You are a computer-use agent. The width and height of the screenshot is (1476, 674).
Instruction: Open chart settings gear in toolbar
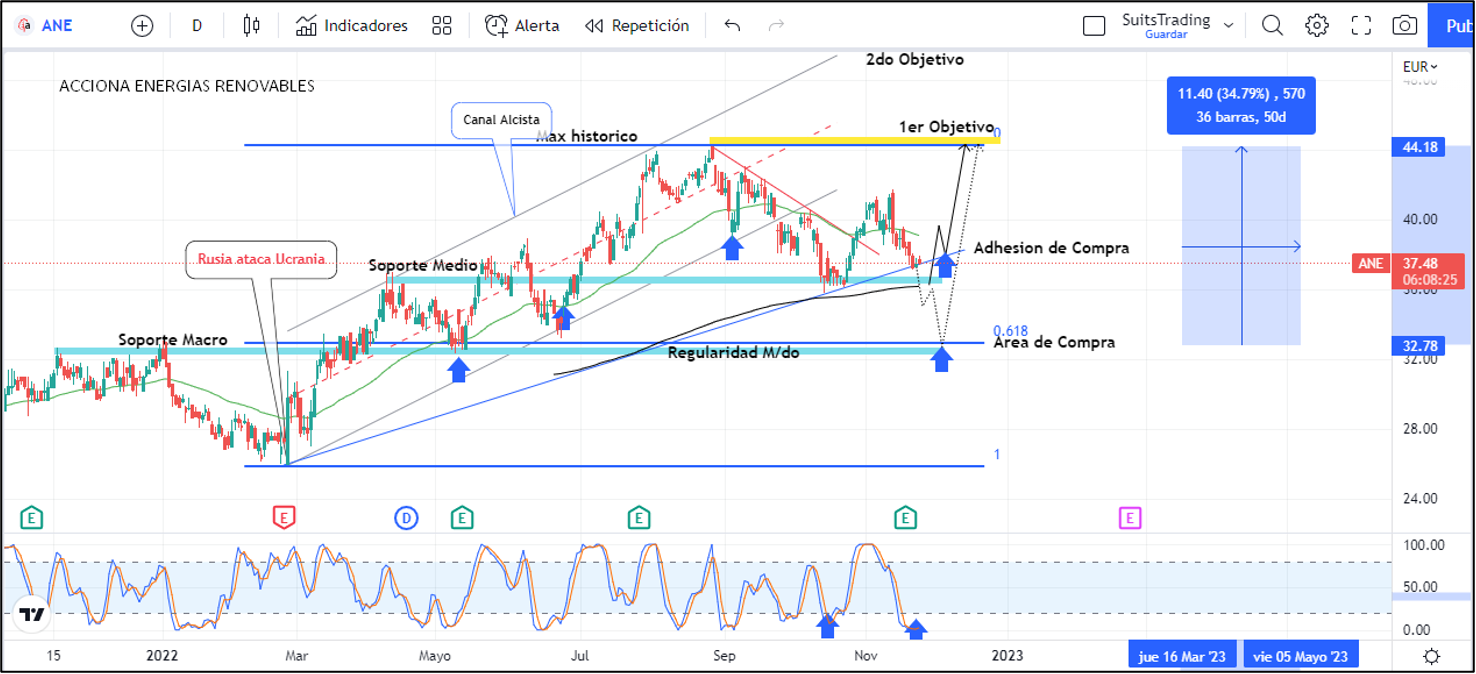point(1317,26)
